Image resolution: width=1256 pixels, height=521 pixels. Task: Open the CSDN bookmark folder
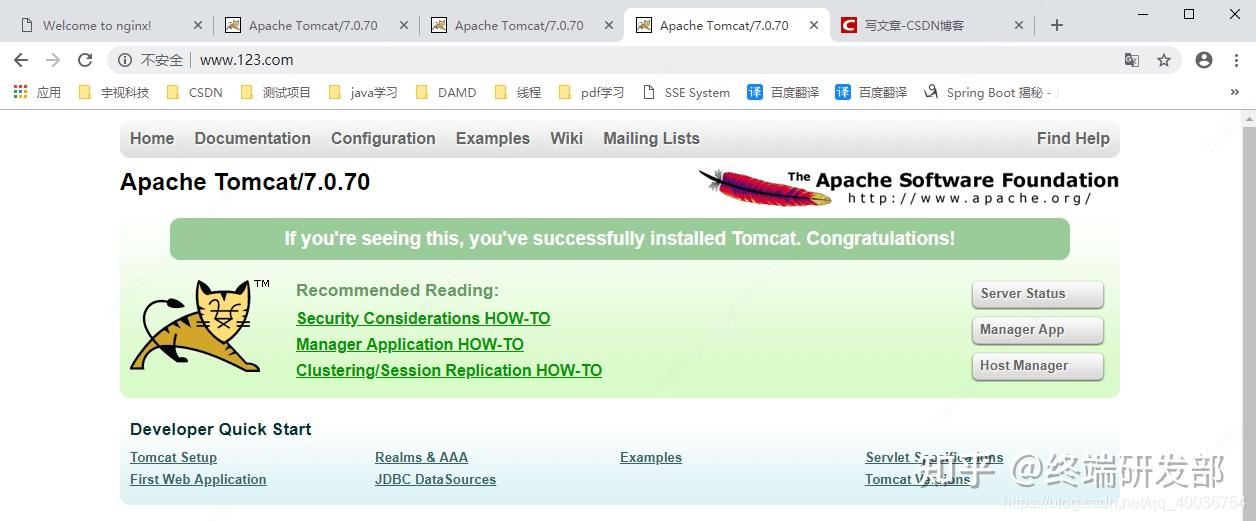194,92
